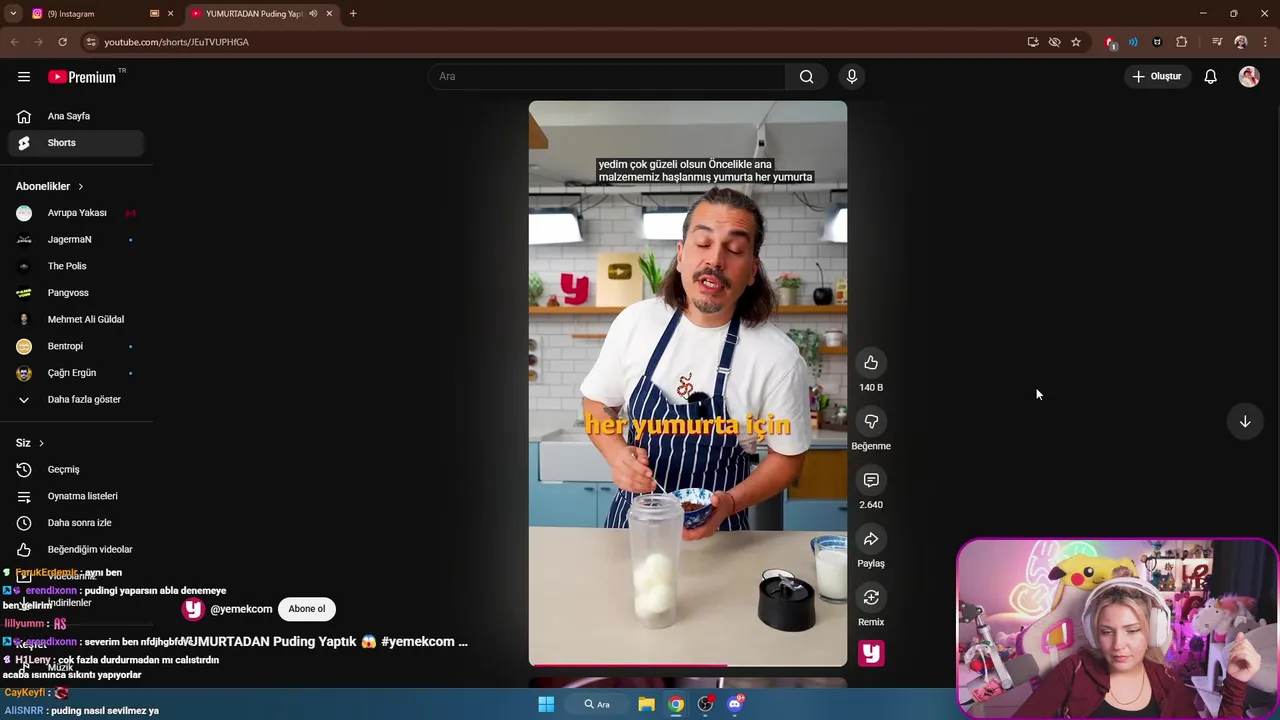
Task: Click the install app icon in address bar
Action: [x=1033, y=42]
